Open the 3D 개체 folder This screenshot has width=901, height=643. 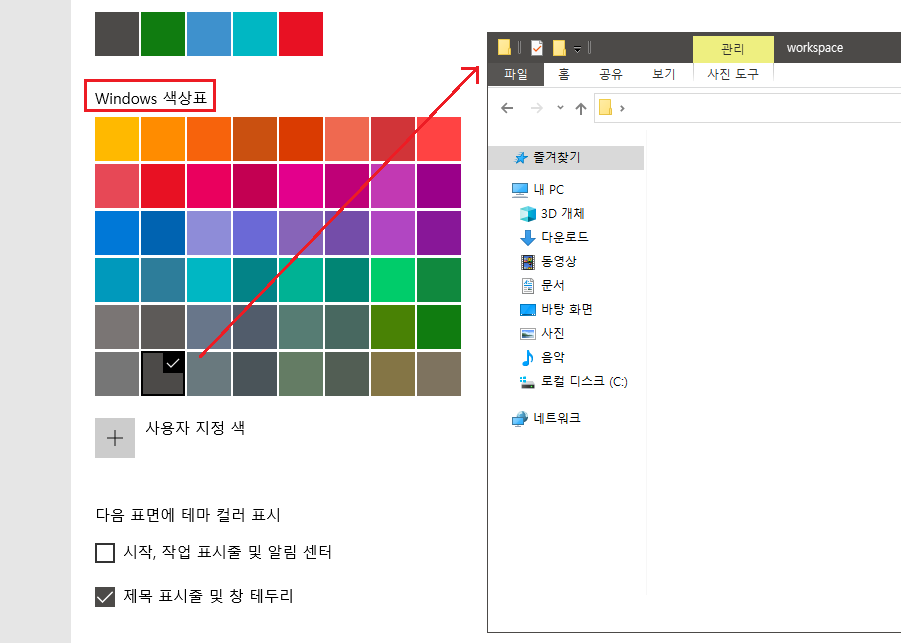tap(563, 213)
